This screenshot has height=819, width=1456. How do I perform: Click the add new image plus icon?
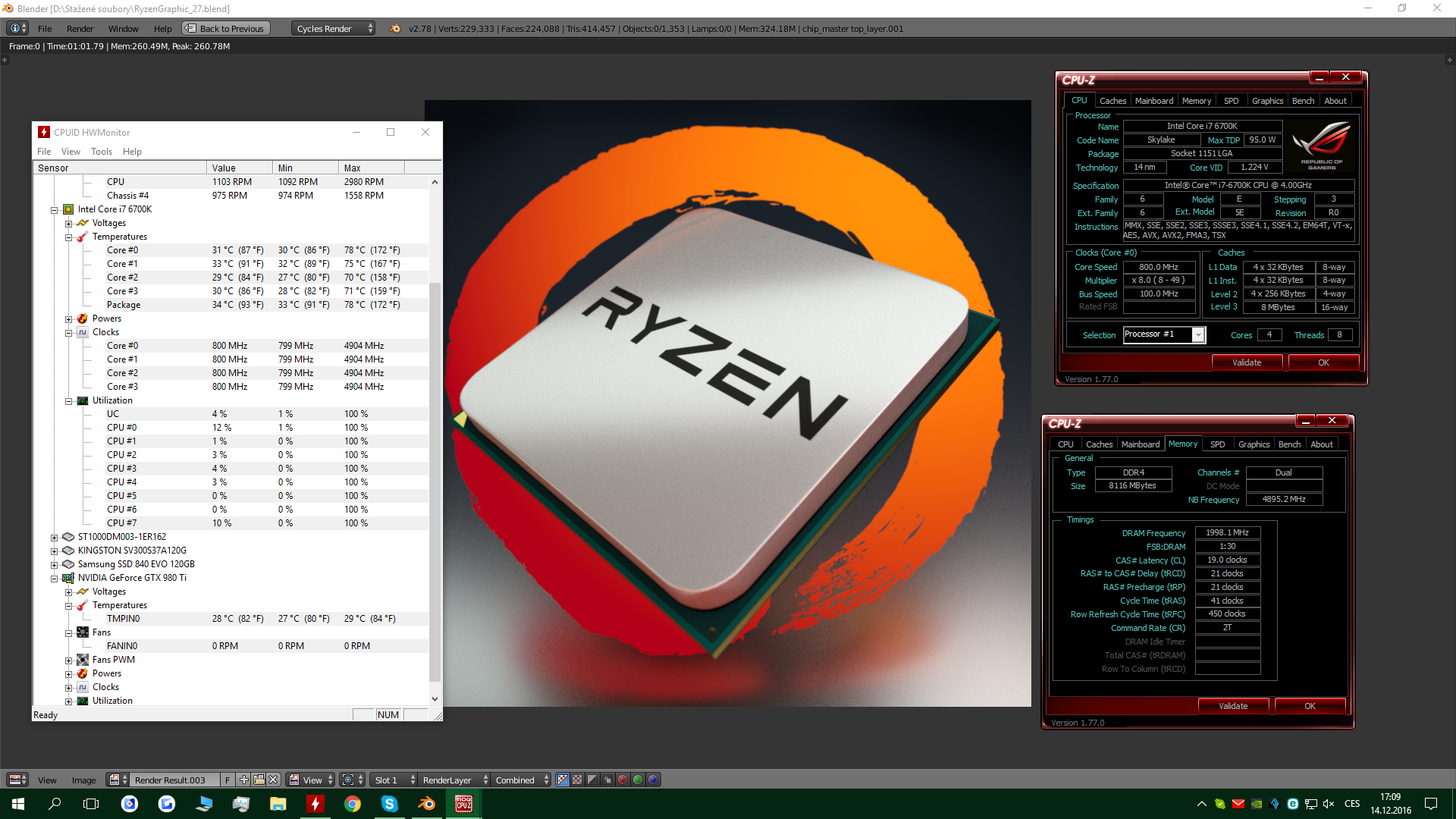pos(243,780)
